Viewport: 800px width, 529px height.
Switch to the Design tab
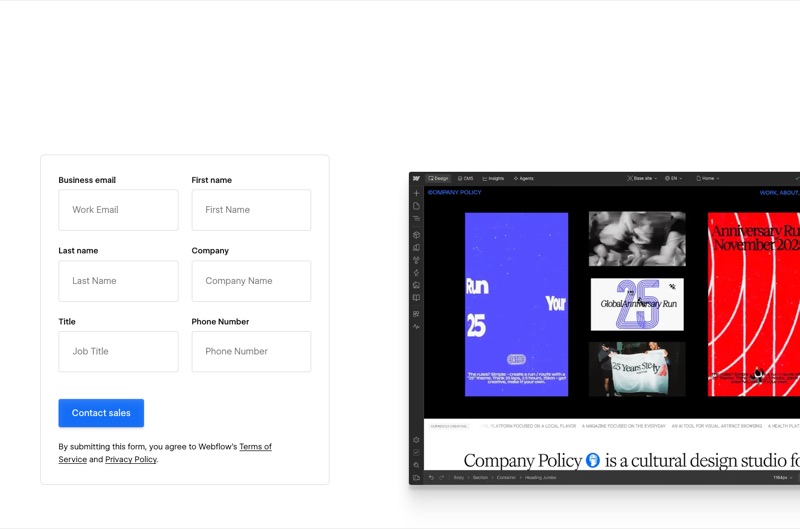click(438, 179)
